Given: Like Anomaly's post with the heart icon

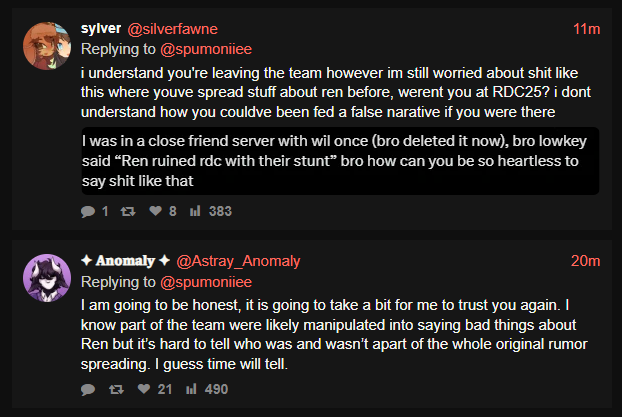Looking at the screenshot, I should (x=144, y=389).
